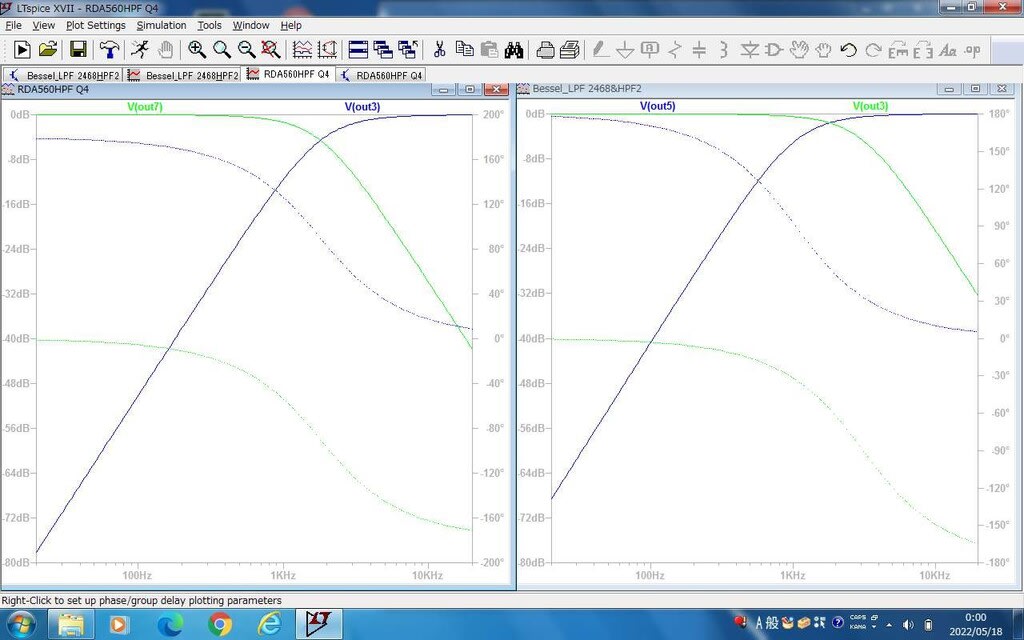Click the V(out7) trace label
This screenshot has height=640, width=1024.
[145, 106]
